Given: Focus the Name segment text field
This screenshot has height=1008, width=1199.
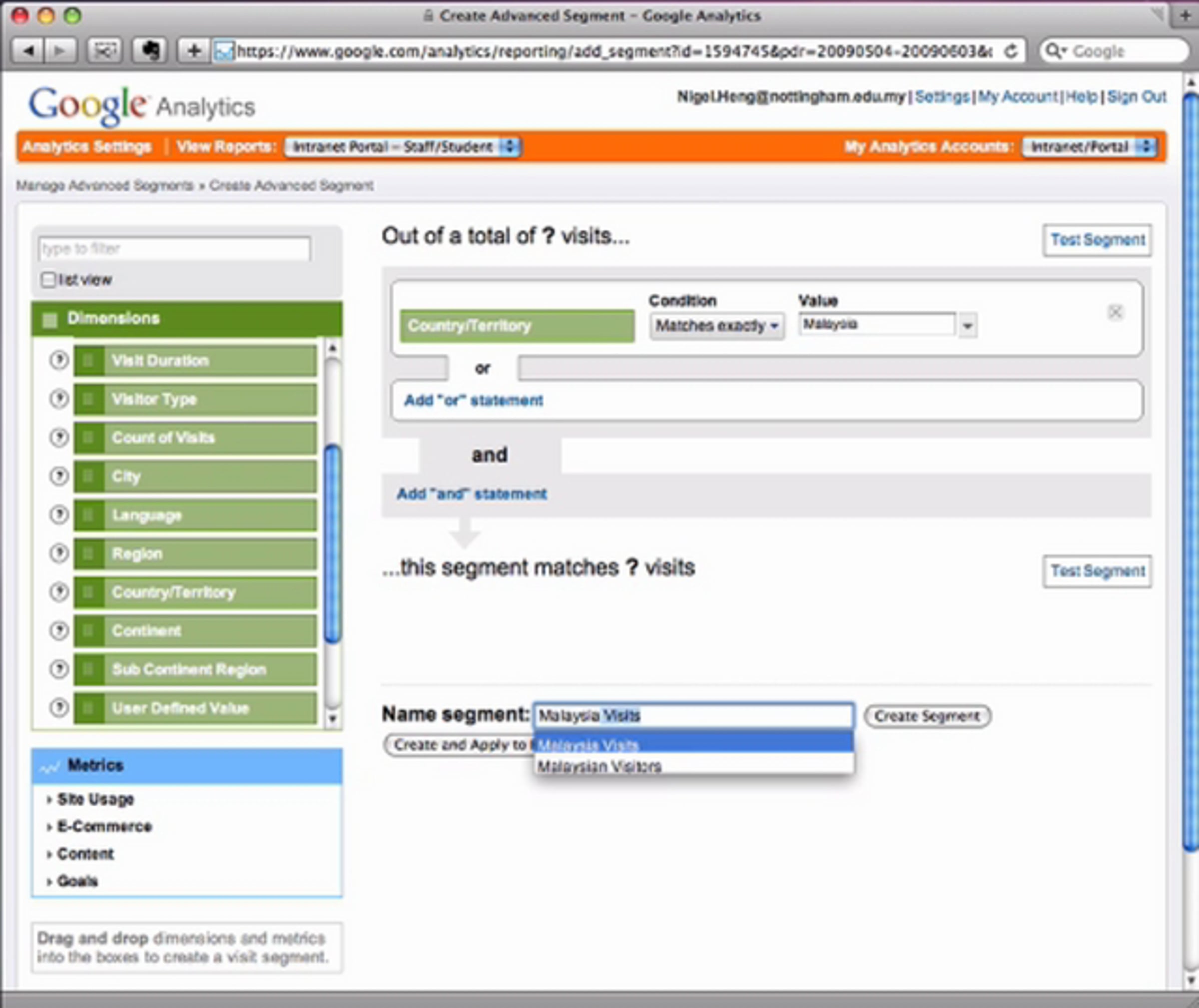Looking at the screenshot, I should point(694,715).
